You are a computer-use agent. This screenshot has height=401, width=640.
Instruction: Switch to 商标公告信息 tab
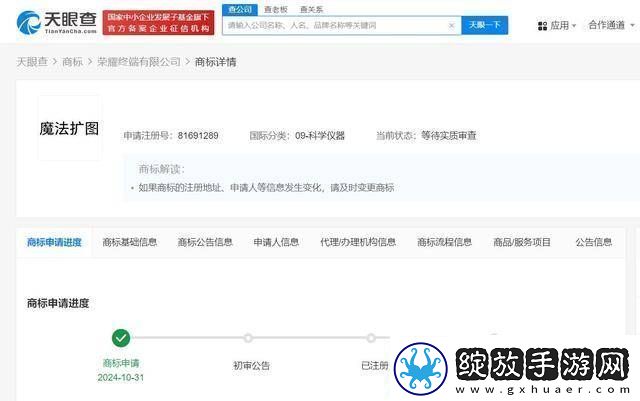(x=205, y=242)
